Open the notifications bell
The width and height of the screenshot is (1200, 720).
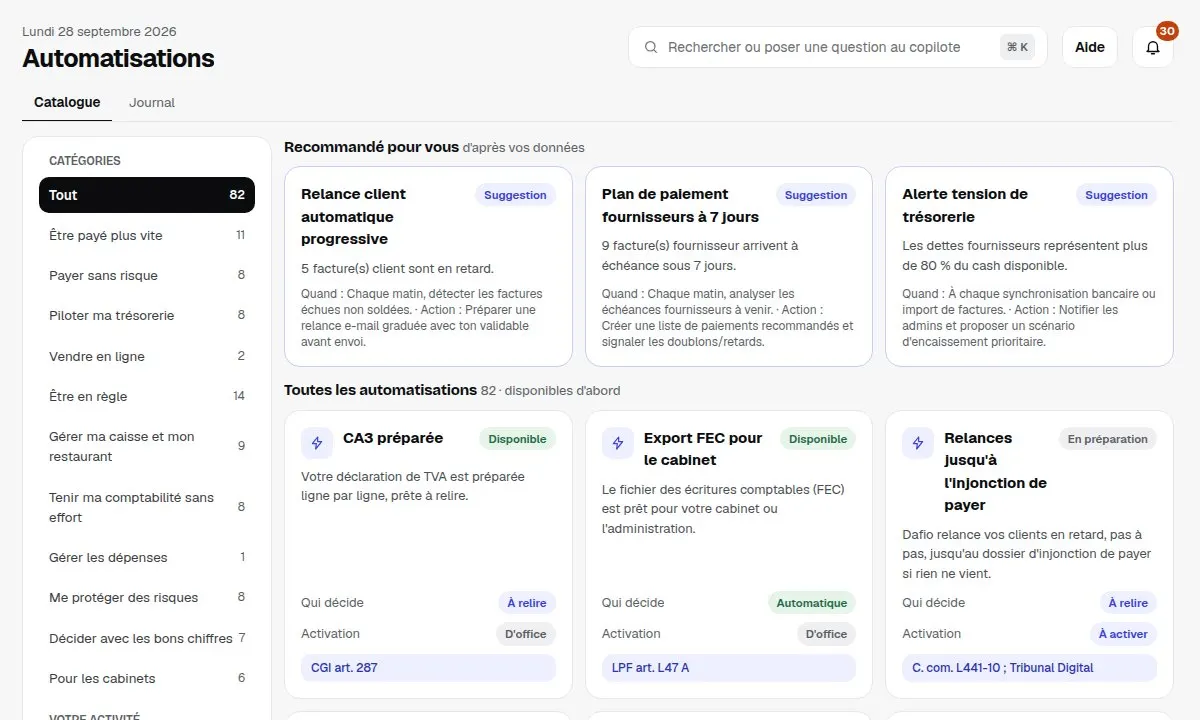coord(1153,47)
